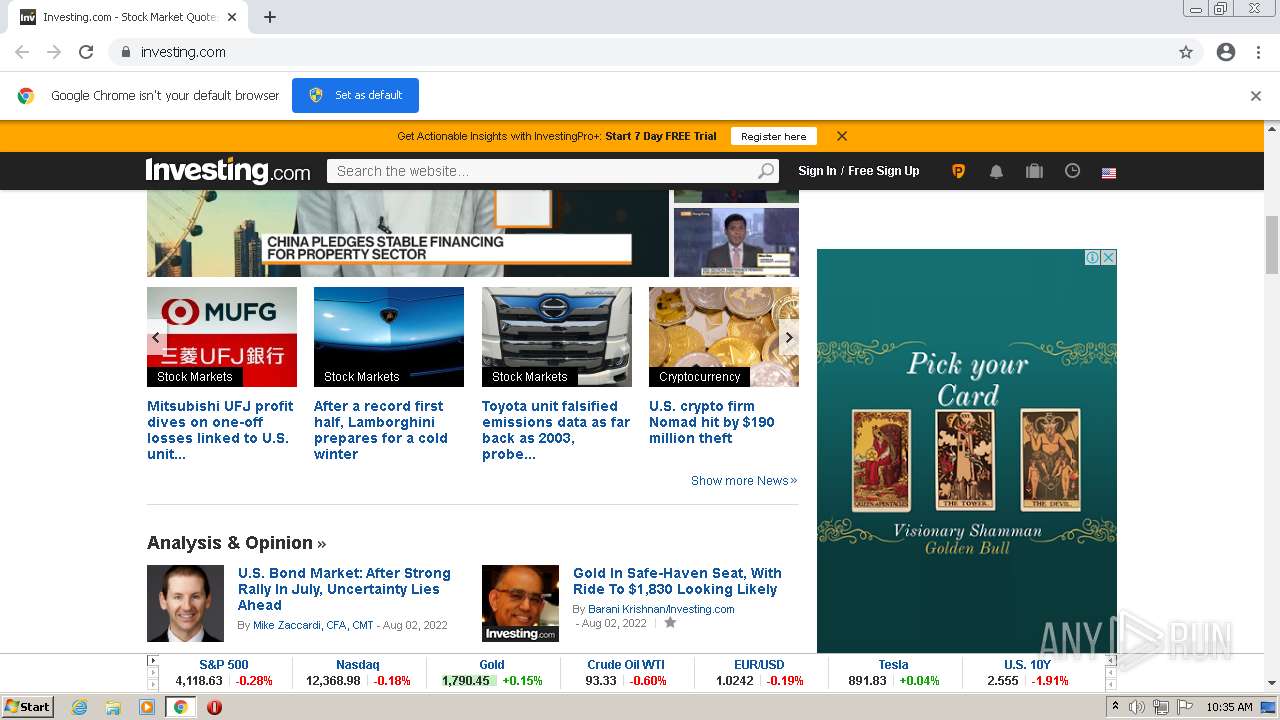Open the MUFG news thumbnail

point(222,337)
